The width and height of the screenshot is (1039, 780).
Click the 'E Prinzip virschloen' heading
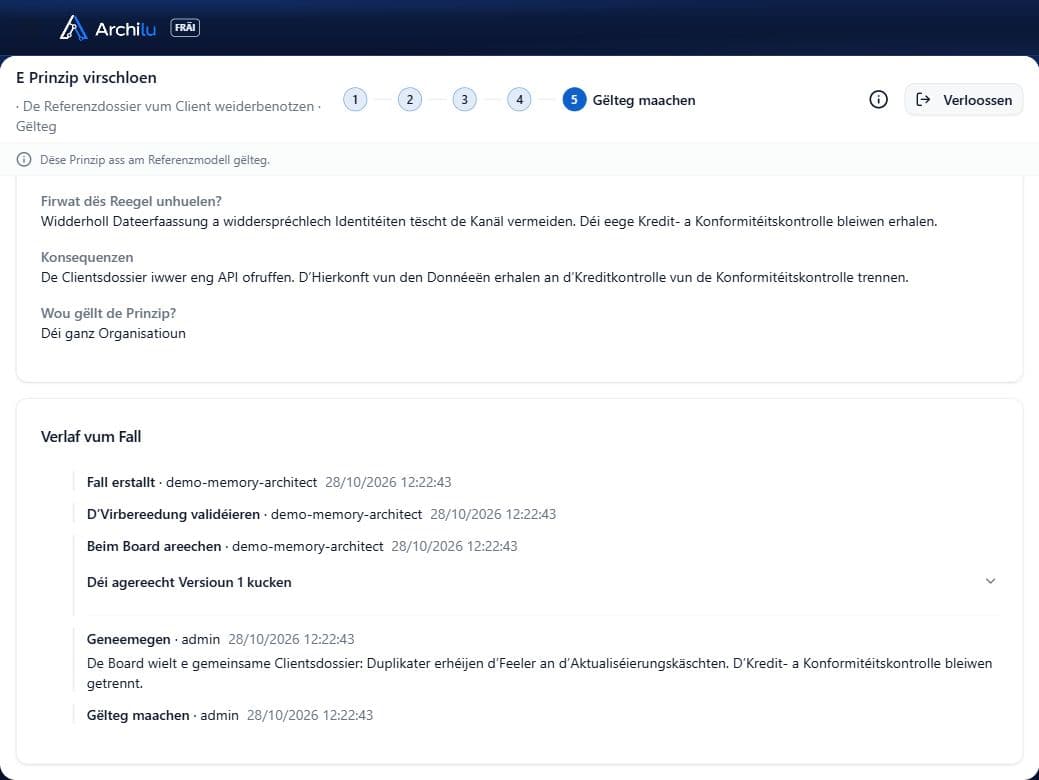coord(86,78)
